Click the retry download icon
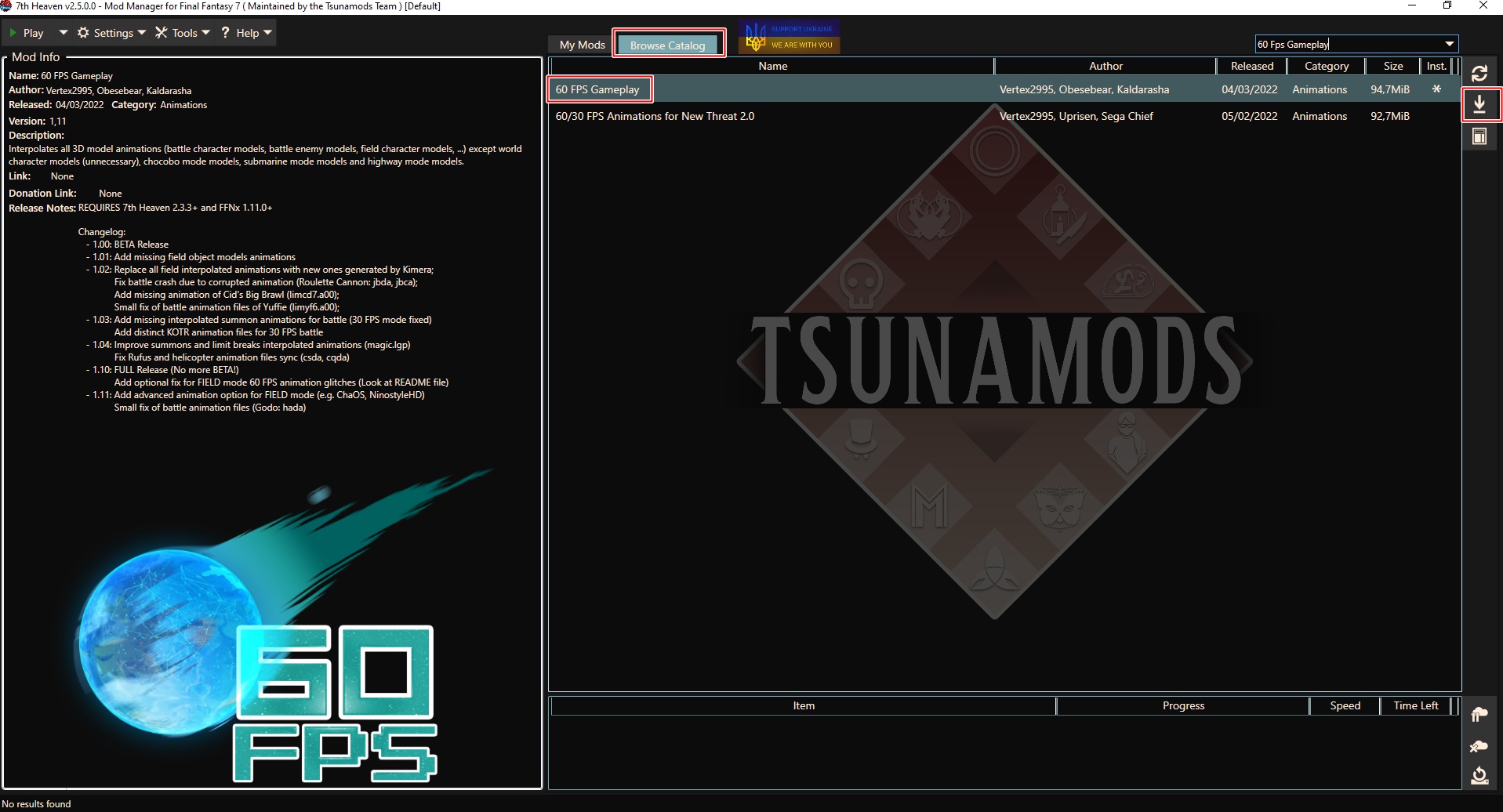 pos(1479,776)
